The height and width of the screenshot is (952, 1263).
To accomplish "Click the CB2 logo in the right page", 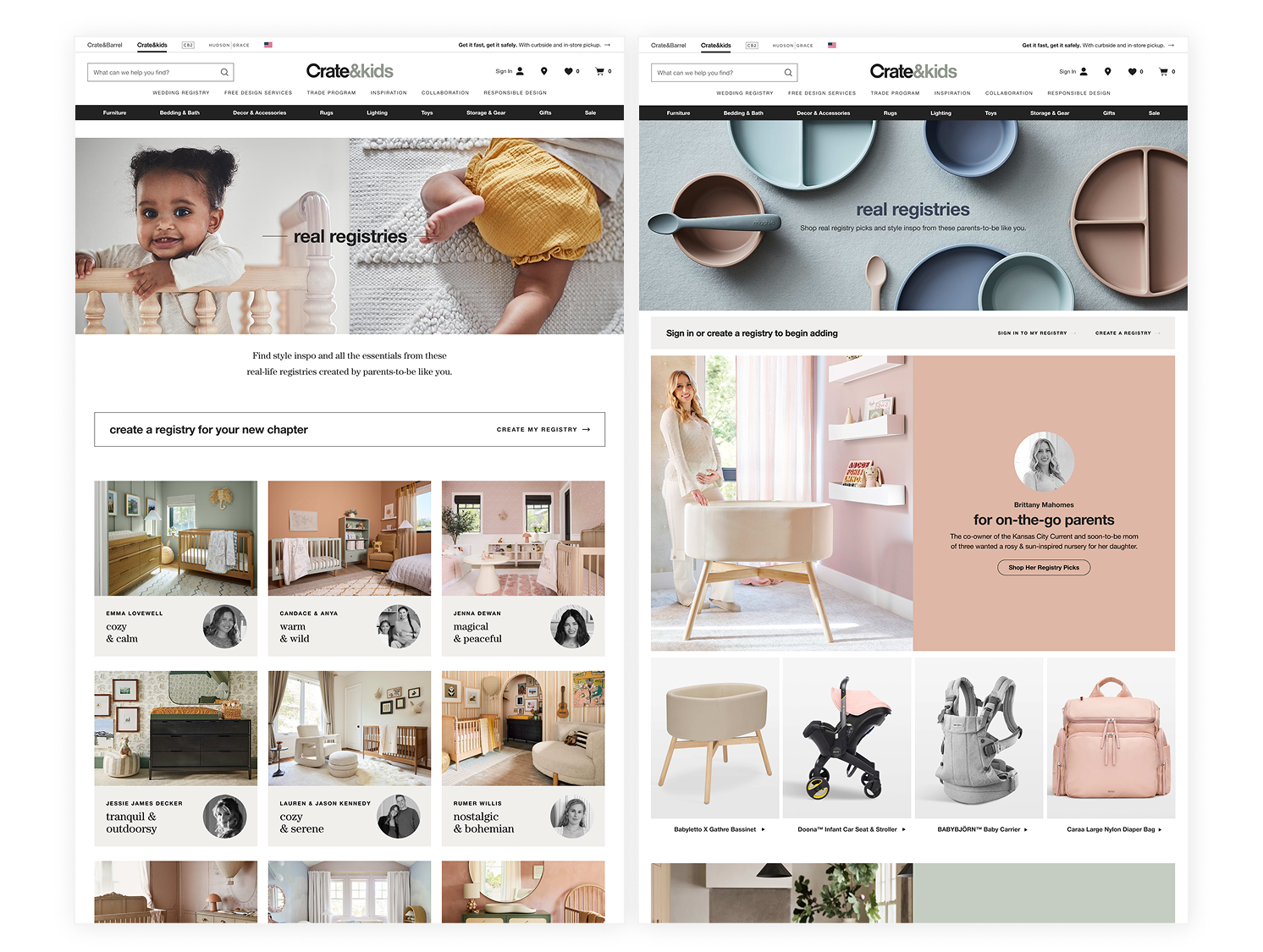I will 752,46.
